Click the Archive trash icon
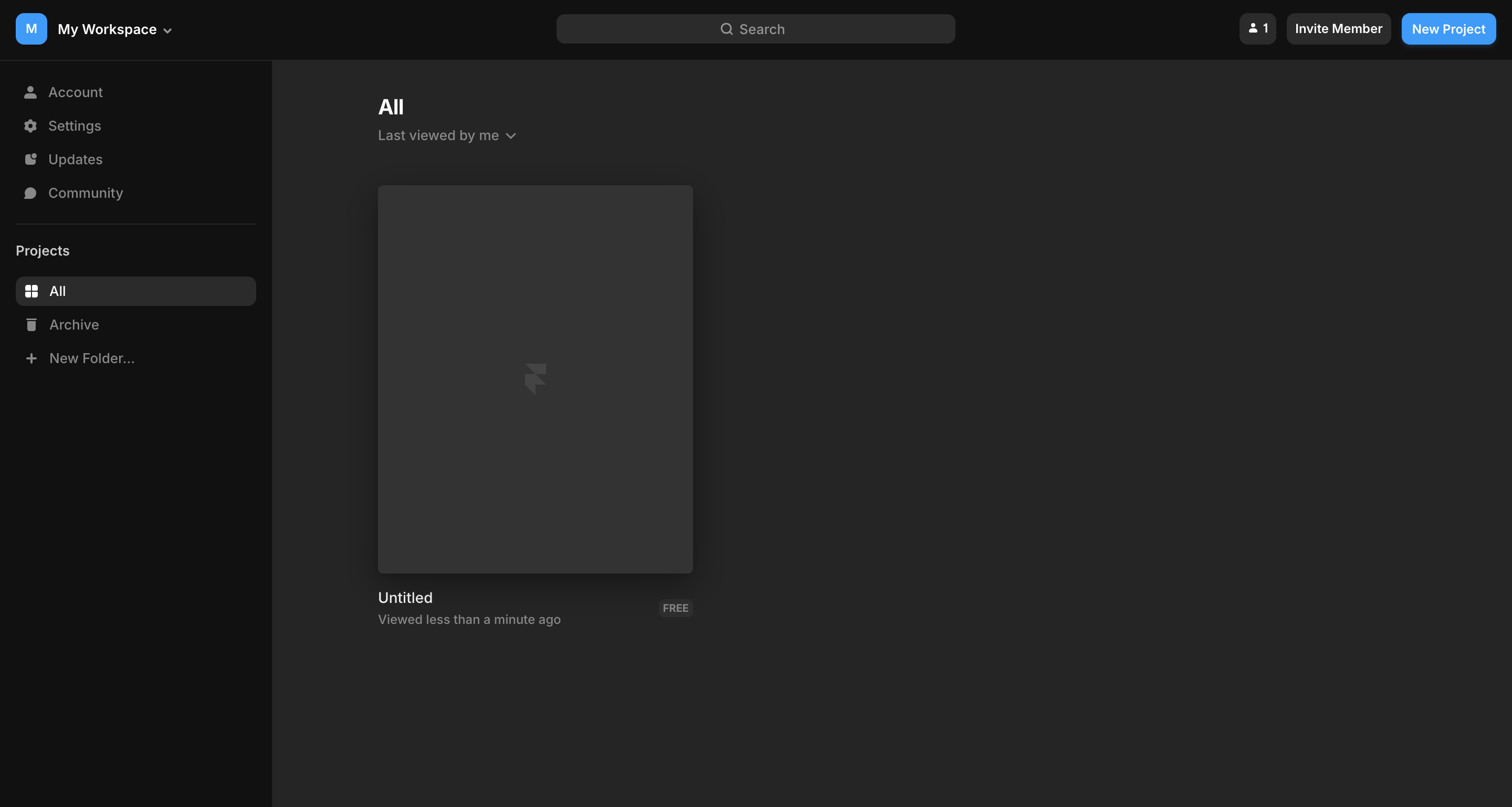Screen dimensions: 1512x807 point(31,325)
